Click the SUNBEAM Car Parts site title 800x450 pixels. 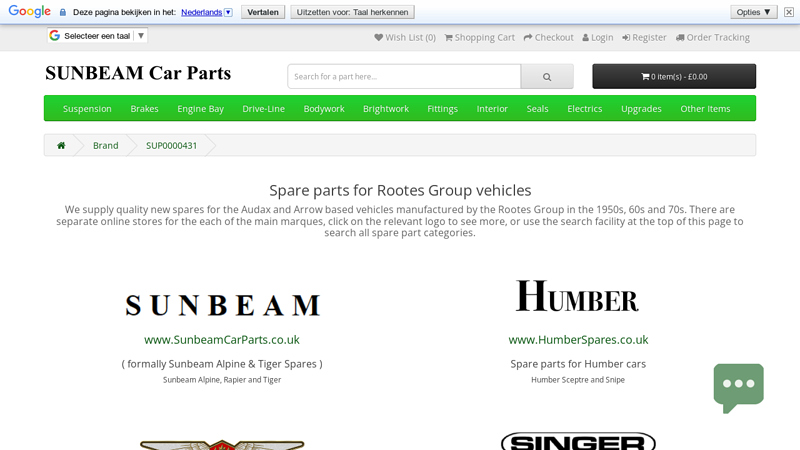click(138, 73)
